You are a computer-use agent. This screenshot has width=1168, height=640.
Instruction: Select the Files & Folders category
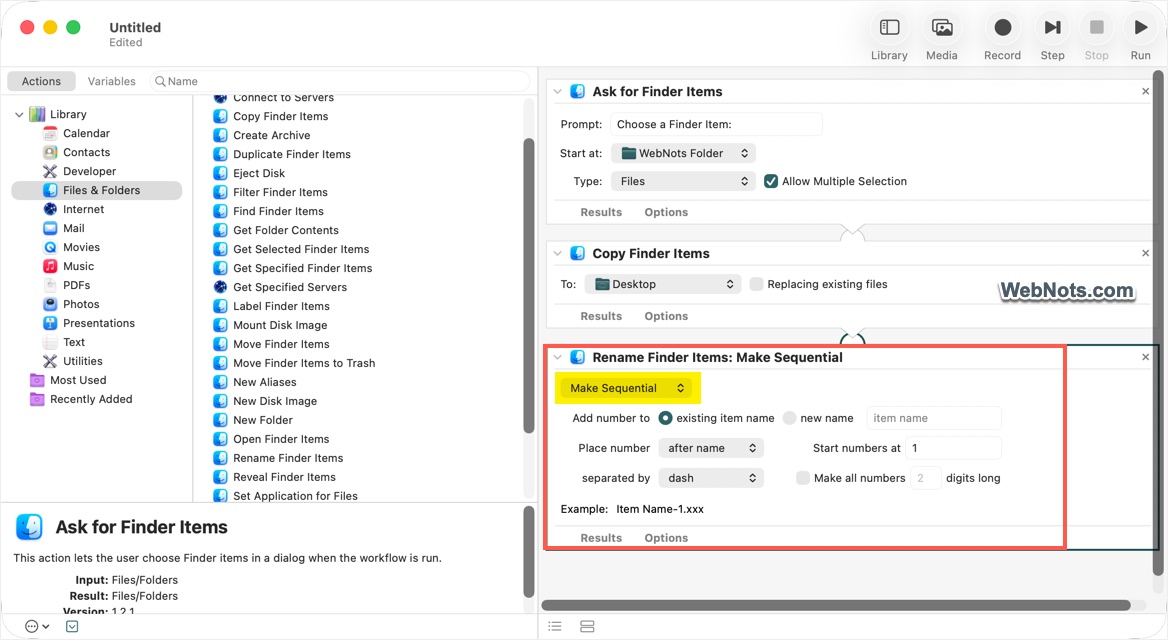coord(97,190)
